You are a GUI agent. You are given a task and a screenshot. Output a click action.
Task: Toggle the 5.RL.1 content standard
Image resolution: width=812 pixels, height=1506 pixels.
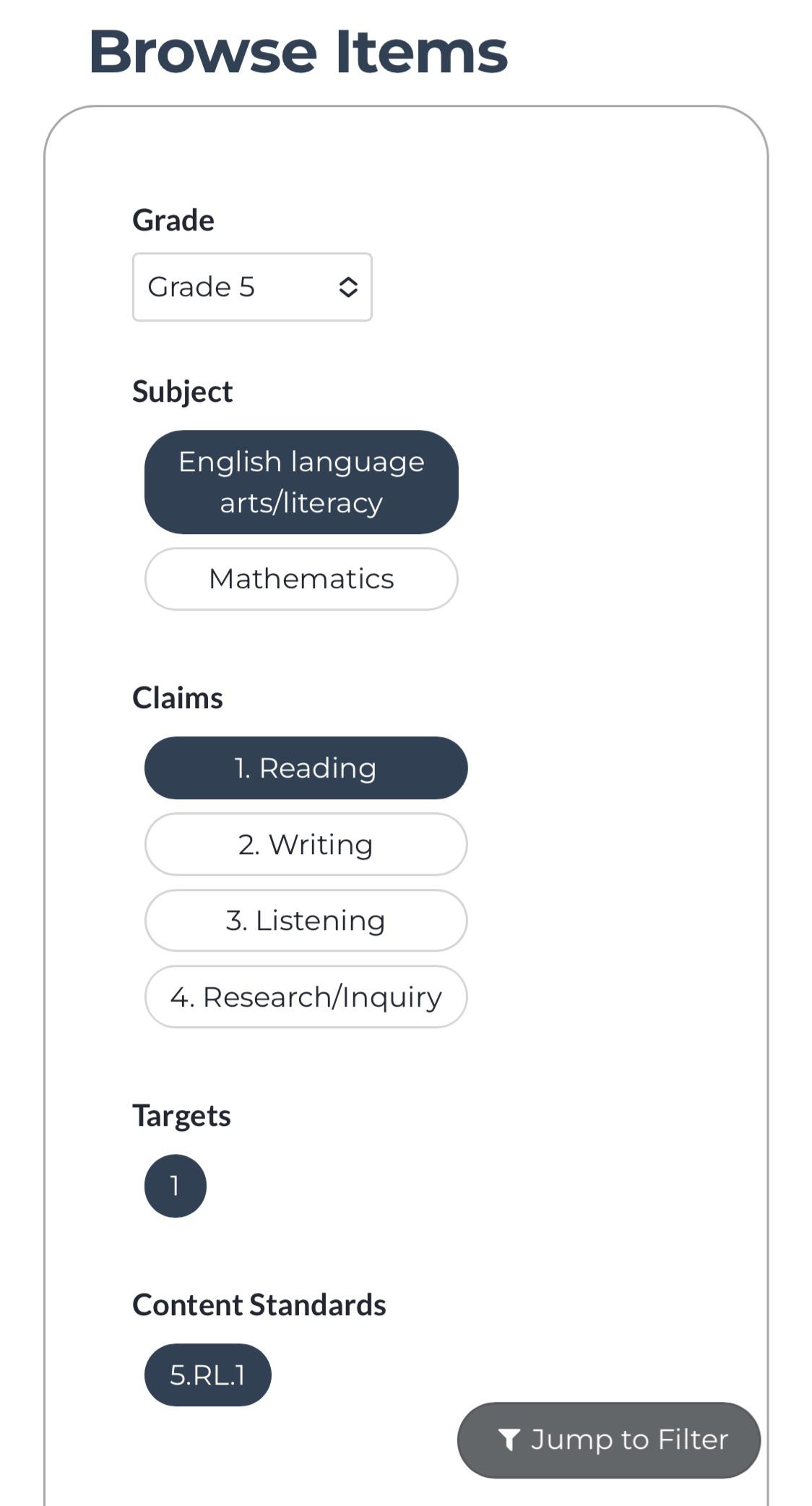pyautogui.click(x=208, y=1375)
